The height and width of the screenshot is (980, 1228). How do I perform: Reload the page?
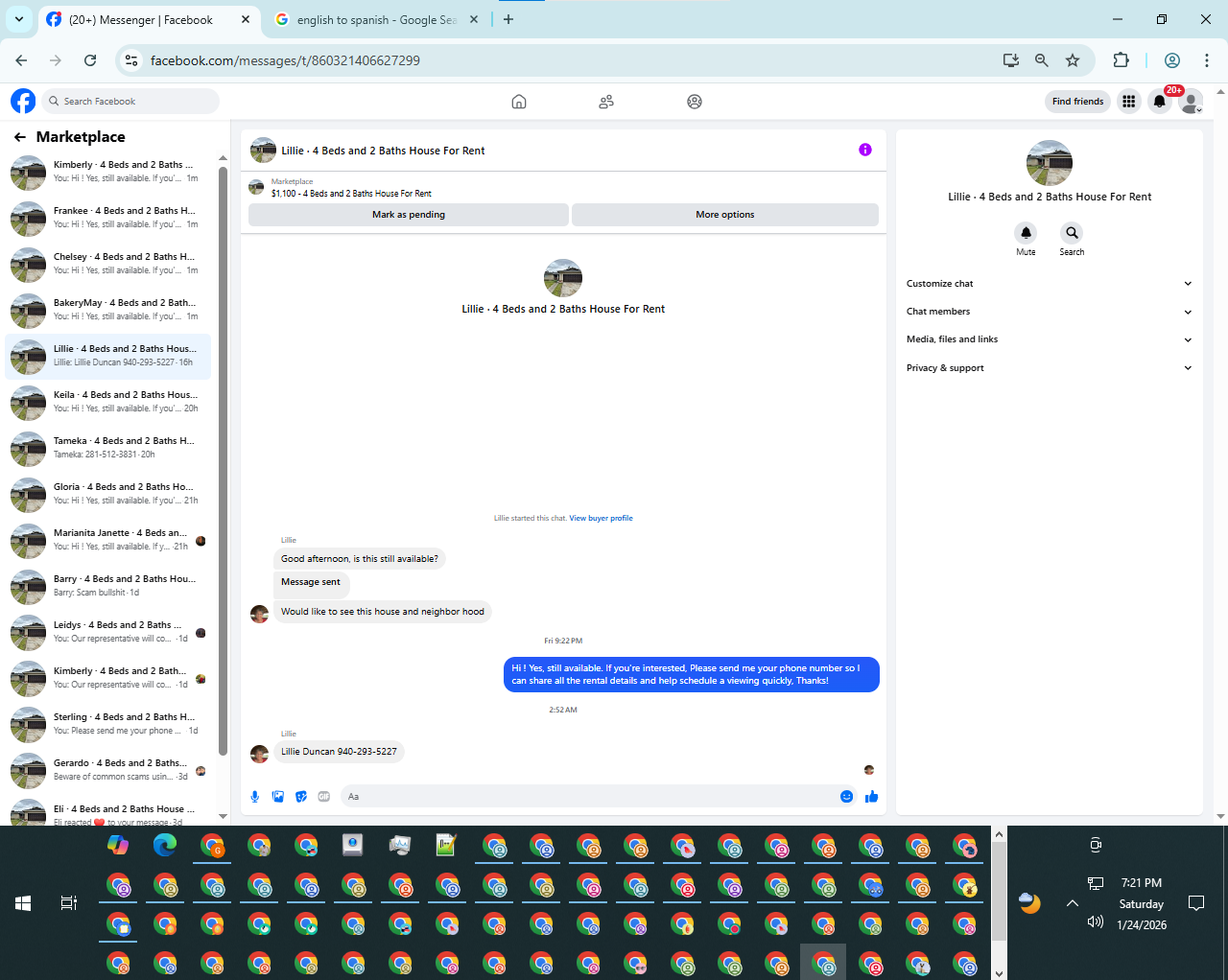click(90, 60)
